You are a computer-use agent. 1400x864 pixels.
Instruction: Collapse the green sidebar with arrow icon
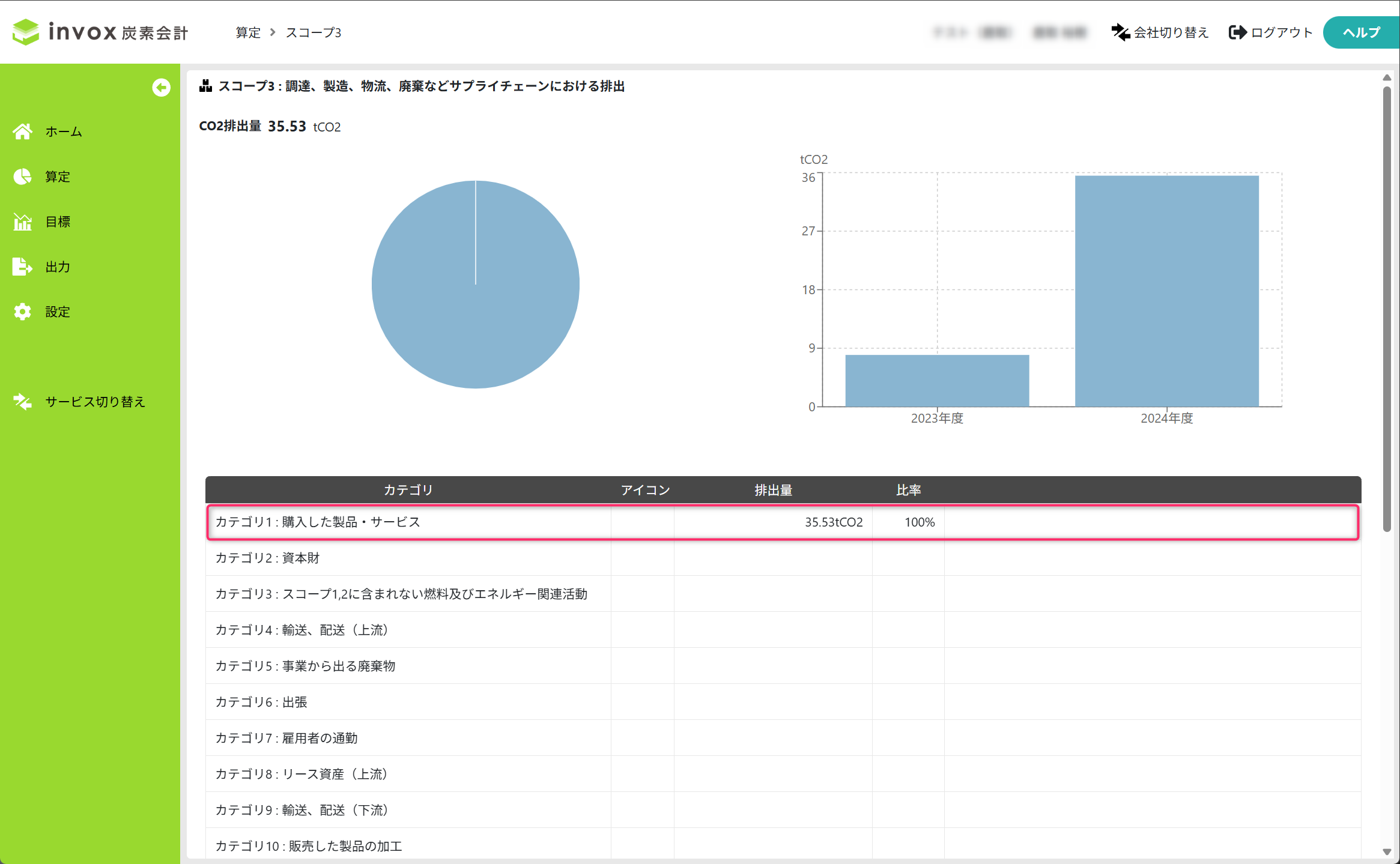tap(161, 88)
